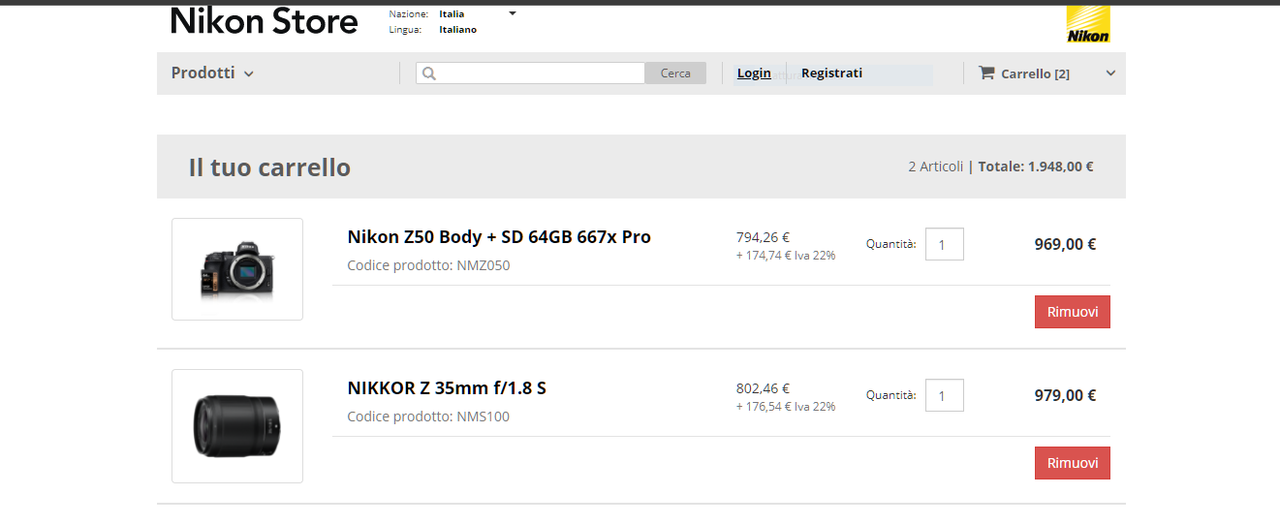Edit the quantity field for Nikon Z50
The image size is (1280, 521).
click(x=944, y=244)
